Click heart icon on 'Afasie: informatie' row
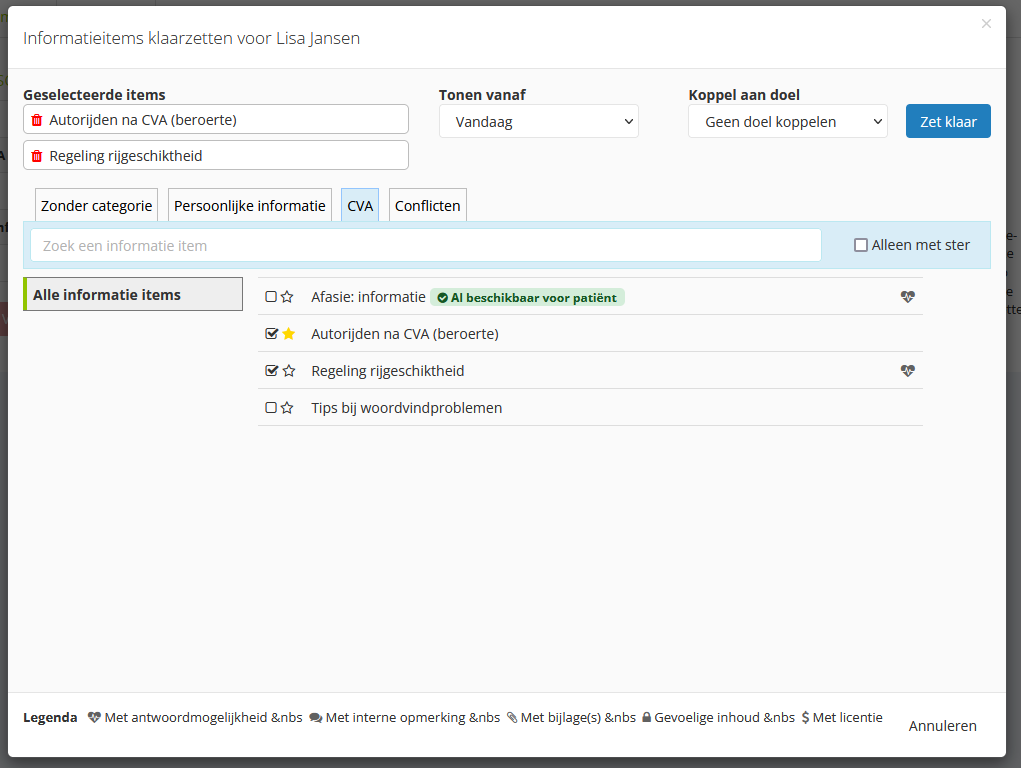The width and height of the screenshot is (1021, 768). [907, 297]
